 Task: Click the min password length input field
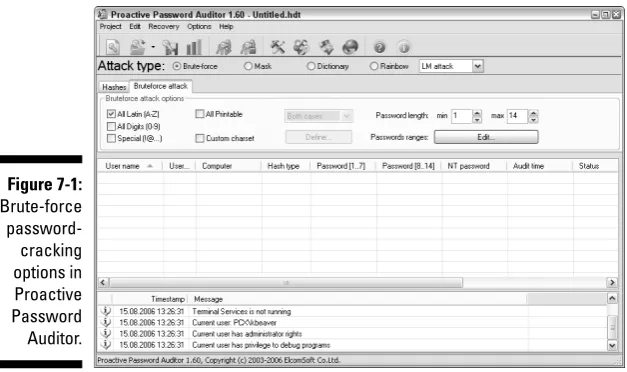(x=462, y=116)
